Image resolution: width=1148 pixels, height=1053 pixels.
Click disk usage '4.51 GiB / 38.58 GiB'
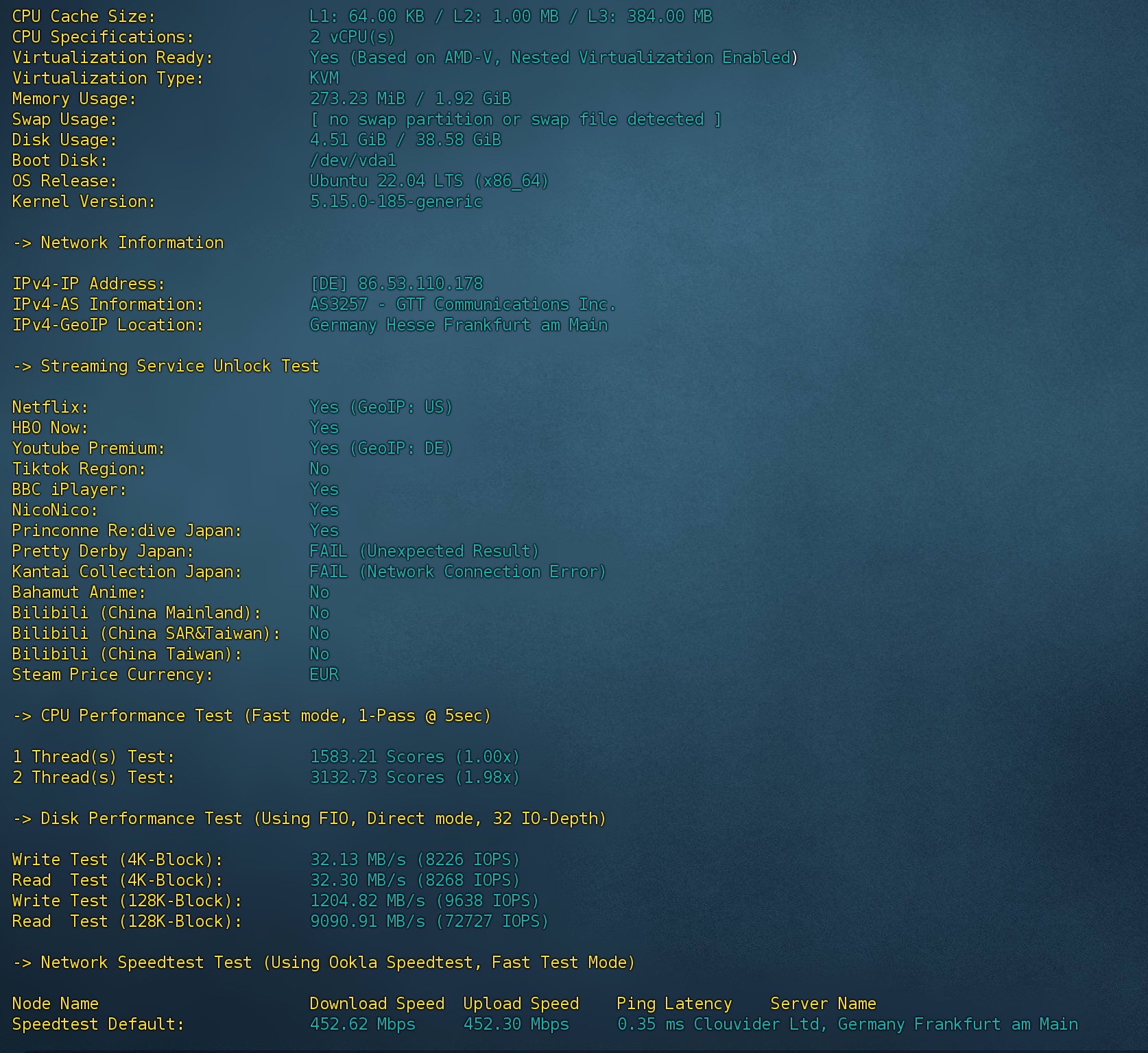tap(405, 139)
